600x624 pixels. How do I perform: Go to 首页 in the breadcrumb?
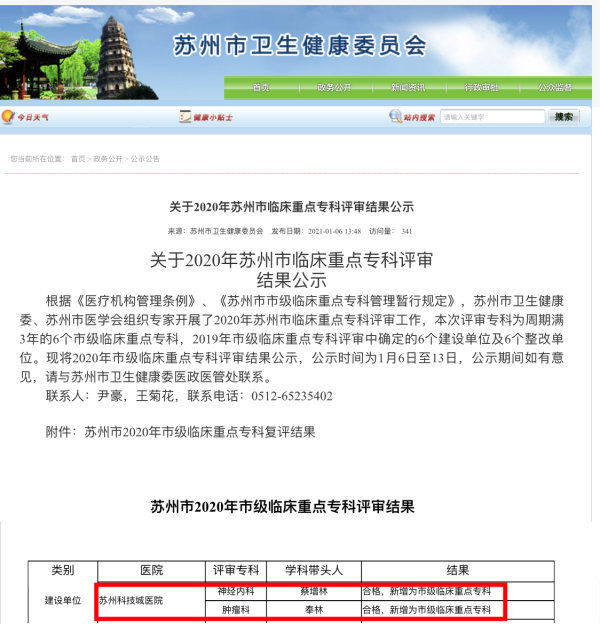tap(78, 159)
